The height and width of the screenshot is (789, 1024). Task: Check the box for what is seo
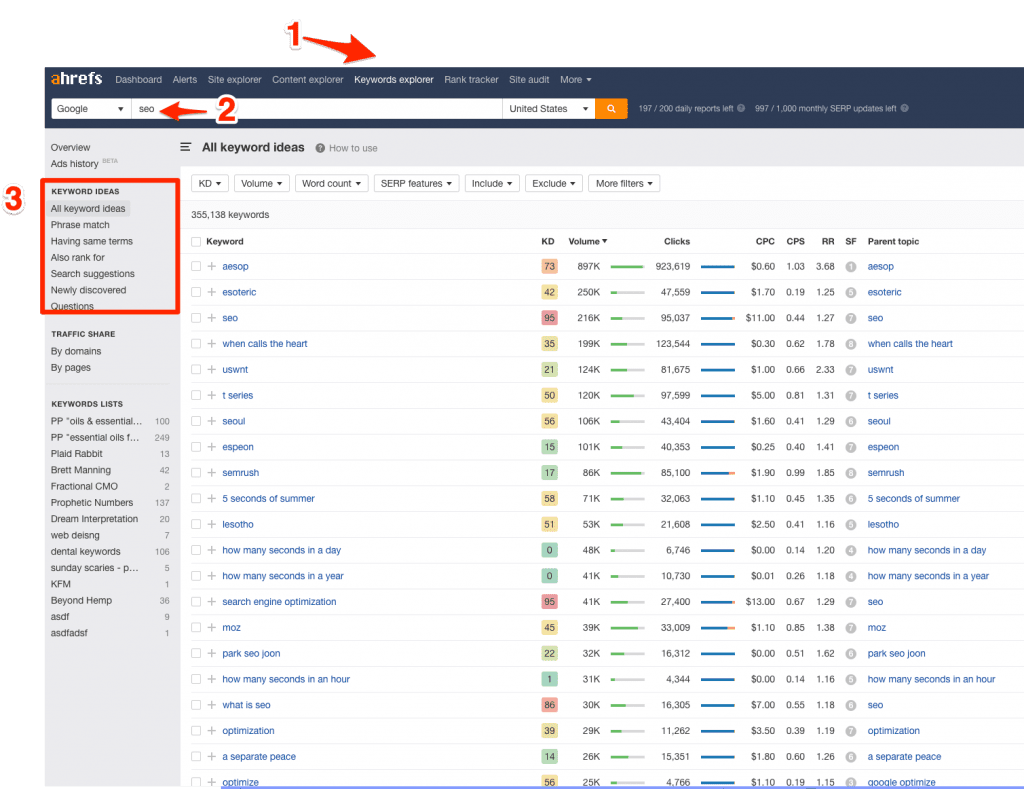coord(196,705)
